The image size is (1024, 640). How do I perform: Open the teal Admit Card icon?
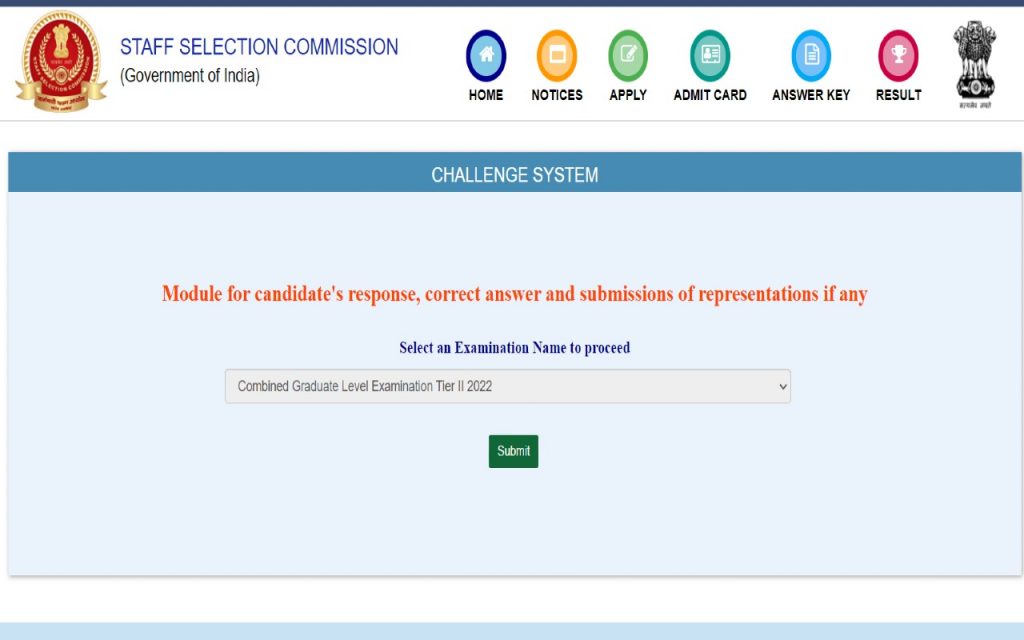710,55
